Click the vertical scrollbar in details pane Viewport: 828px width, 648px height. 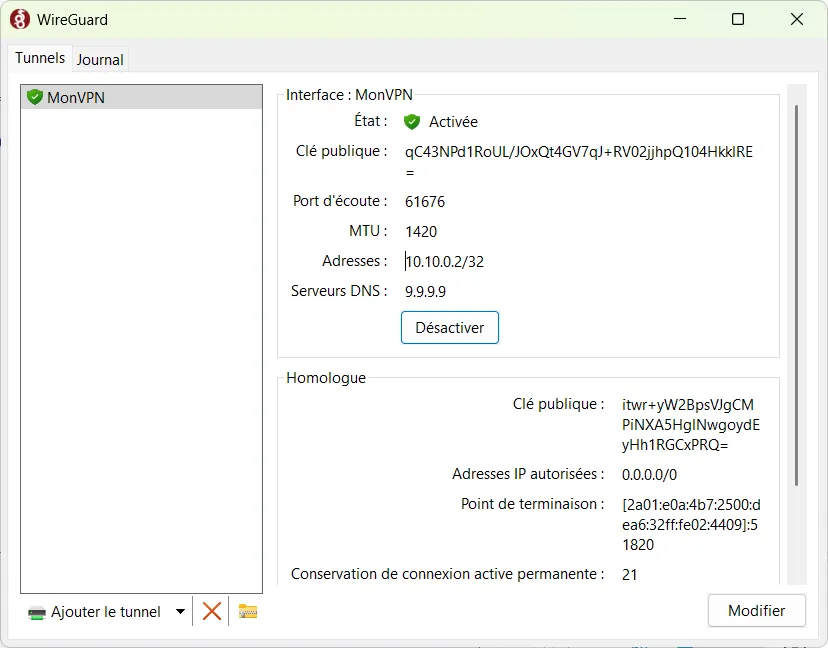click(796, 296)
